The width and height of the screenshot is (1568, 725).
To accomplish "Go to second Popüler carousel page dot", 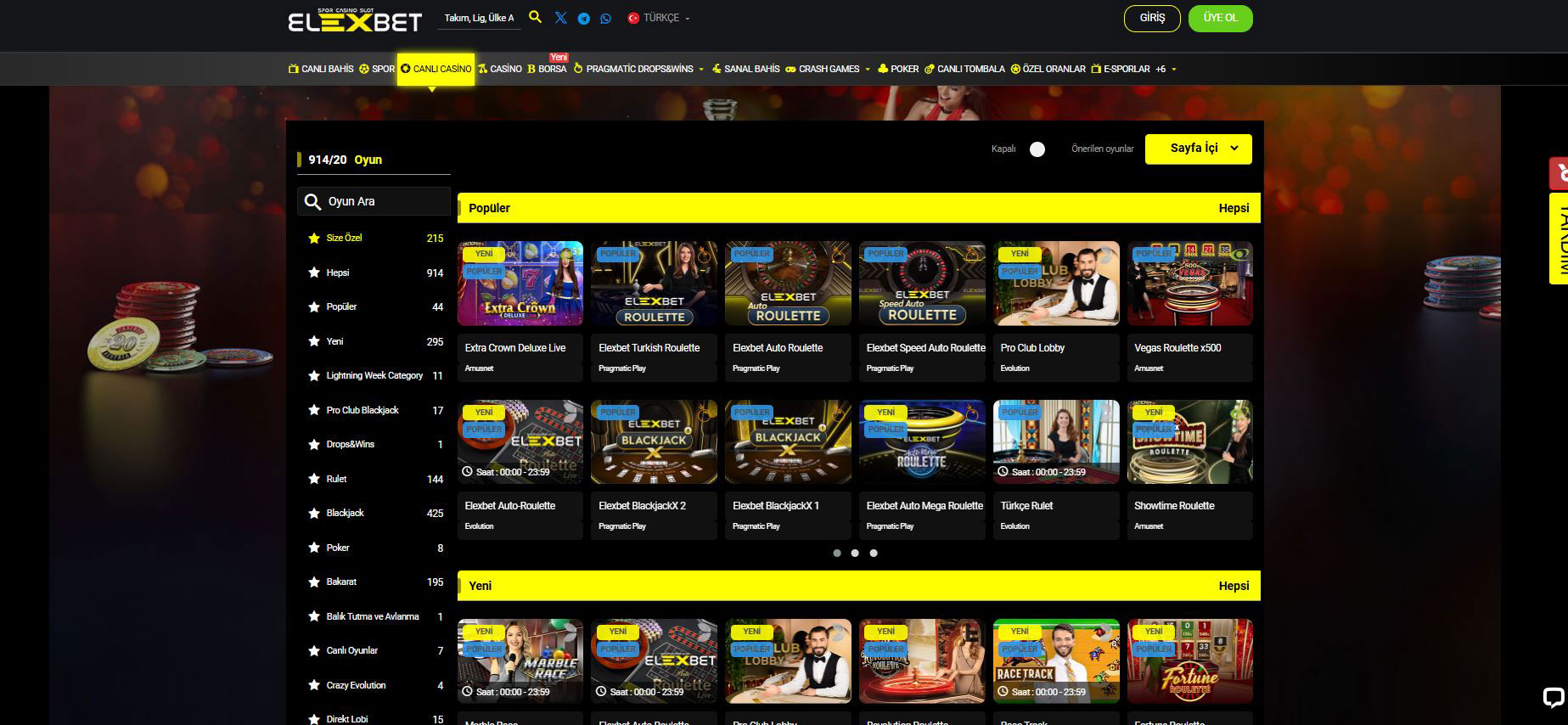I will pyautogui.click(x=855, y=553).
